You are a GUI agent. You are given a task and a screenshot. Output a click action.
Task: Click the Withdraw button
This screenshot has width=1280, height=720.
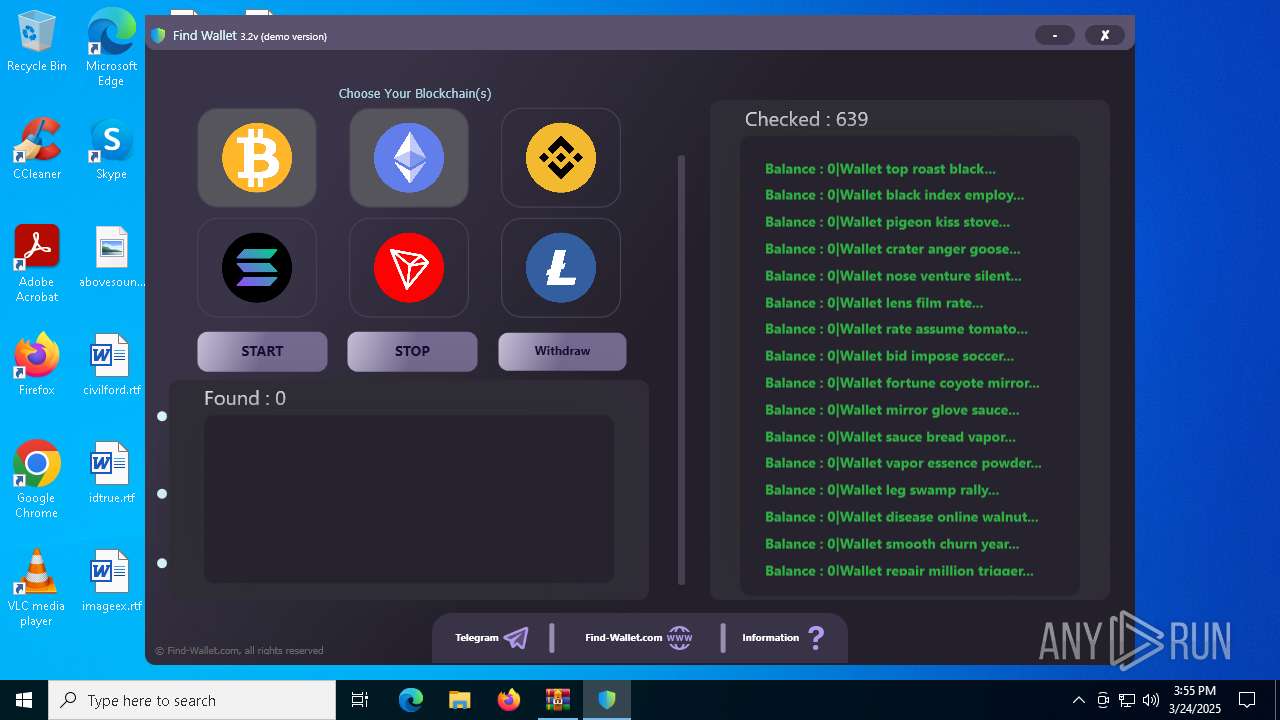pos(562,351)
